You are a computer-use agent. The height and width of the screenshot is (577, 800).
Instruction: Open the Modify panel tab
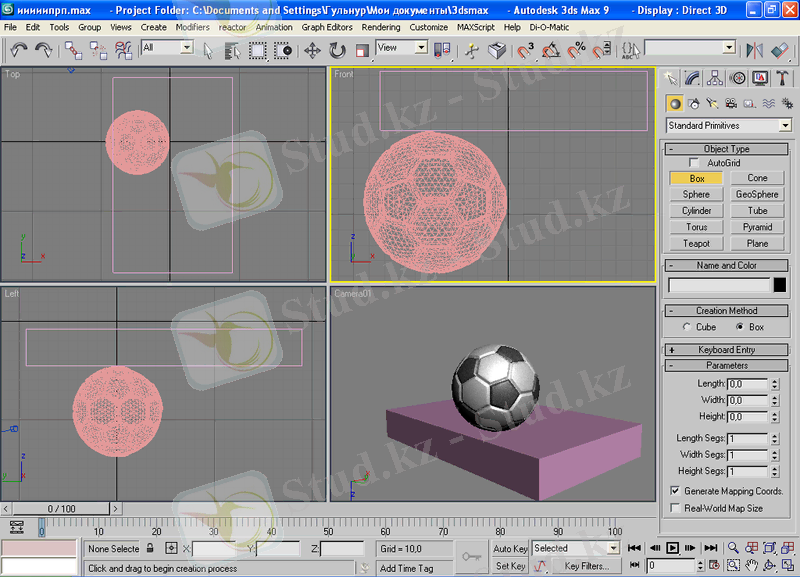[x=694, y=78]
